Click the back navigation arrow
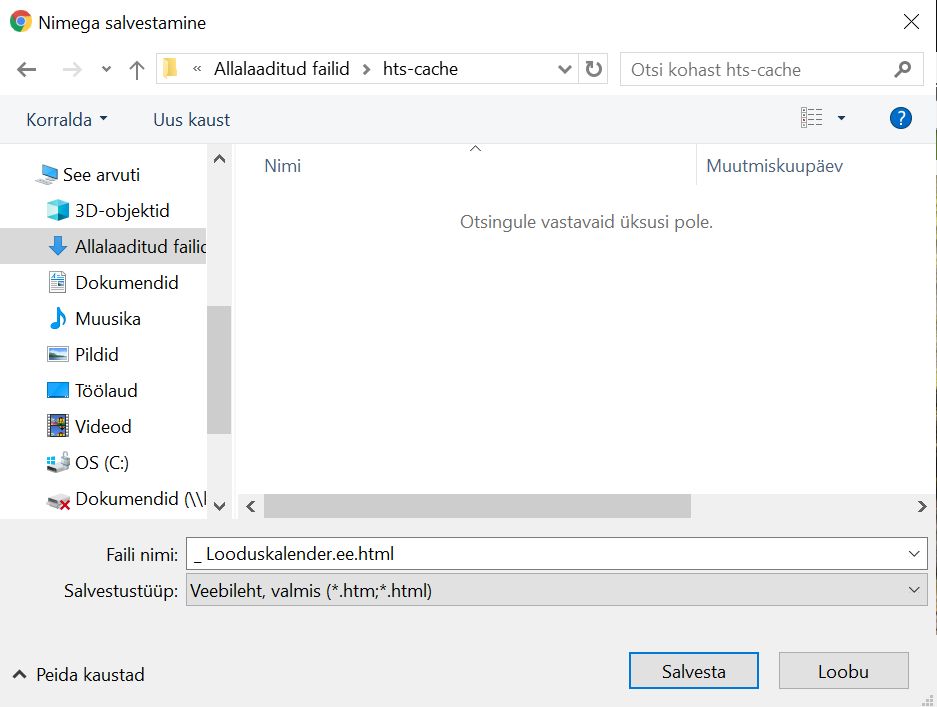Screen dimensions: 937x707 [x=27, y=70]
